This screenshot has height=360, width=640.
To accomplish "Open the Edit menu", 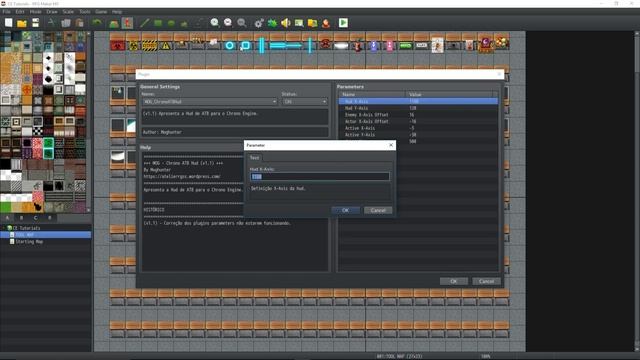I will [20, 12].
